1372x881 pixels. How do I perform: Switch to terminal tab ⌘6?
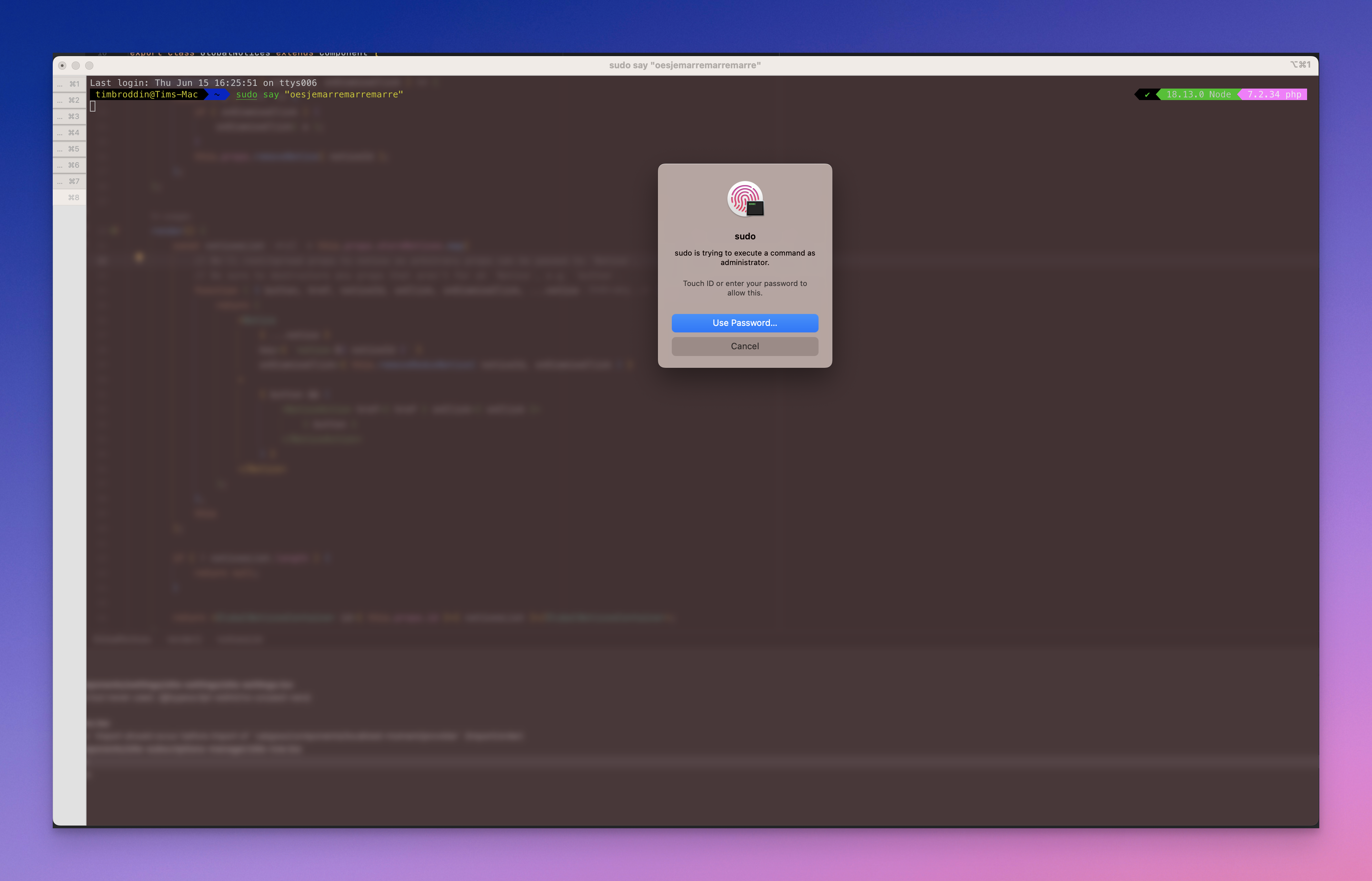[69, 165]
